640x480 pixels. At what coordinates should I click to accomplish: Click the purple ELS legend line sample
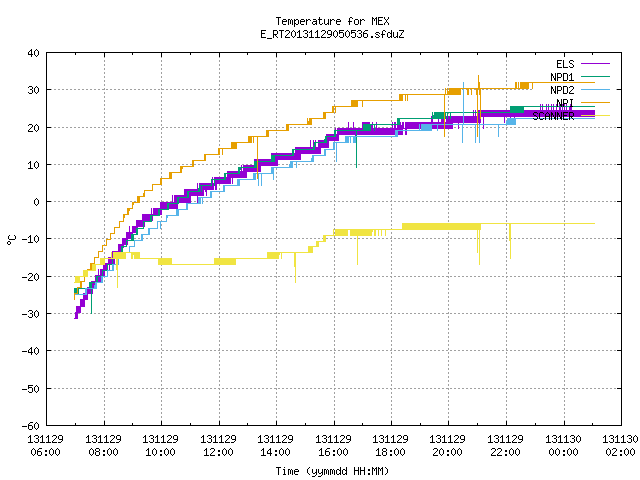595,64
